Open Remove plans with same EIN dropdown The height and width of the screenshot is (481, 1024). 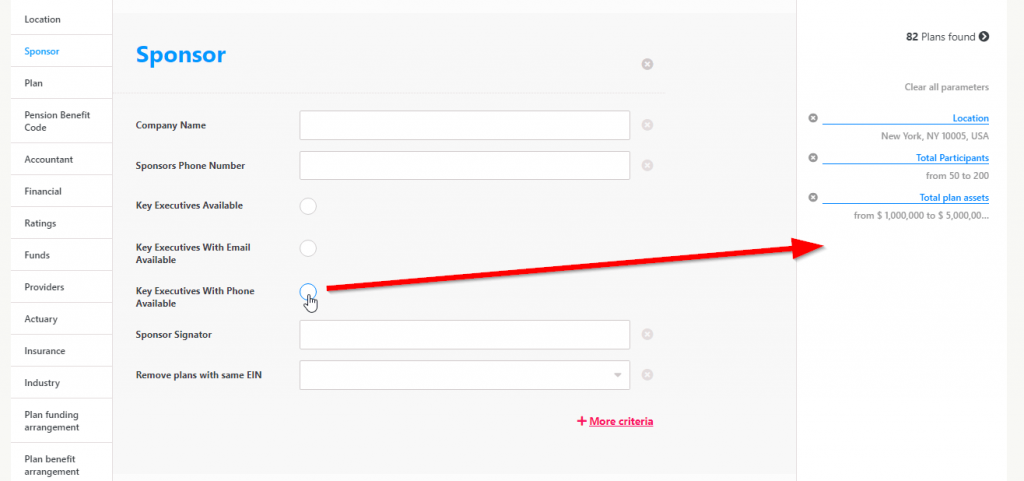617,375
